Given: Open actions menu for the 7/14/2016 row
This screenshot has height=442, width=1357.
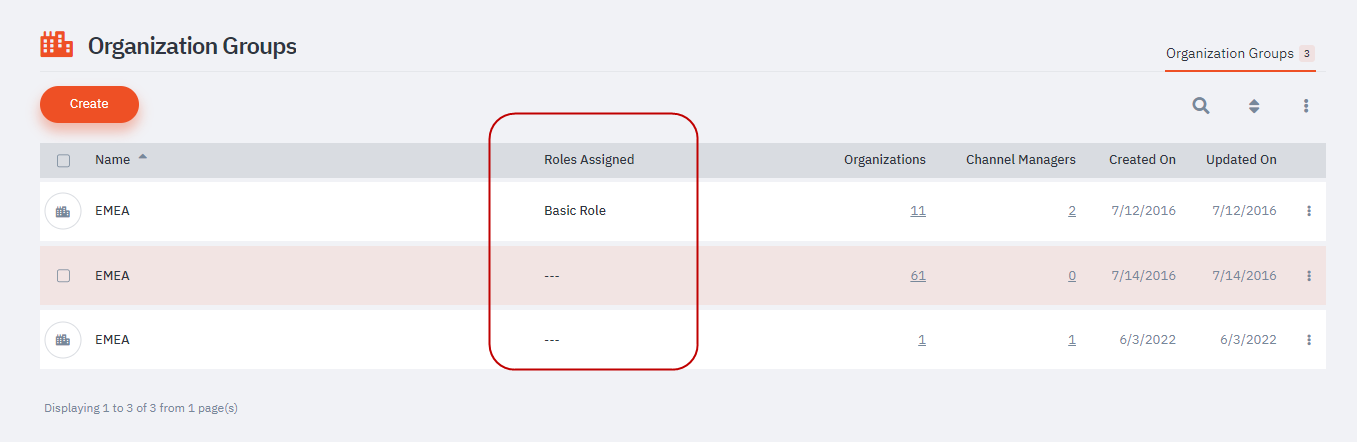Looking at the screenshot, I should pos(1309,276).
